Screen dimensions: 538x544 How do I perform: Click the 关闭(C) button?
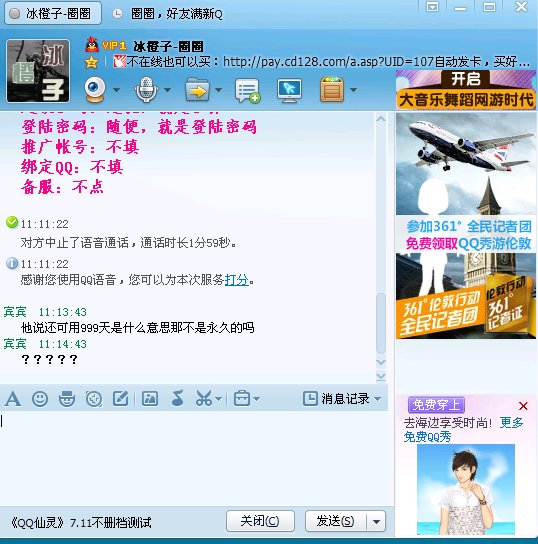point(260,521)
